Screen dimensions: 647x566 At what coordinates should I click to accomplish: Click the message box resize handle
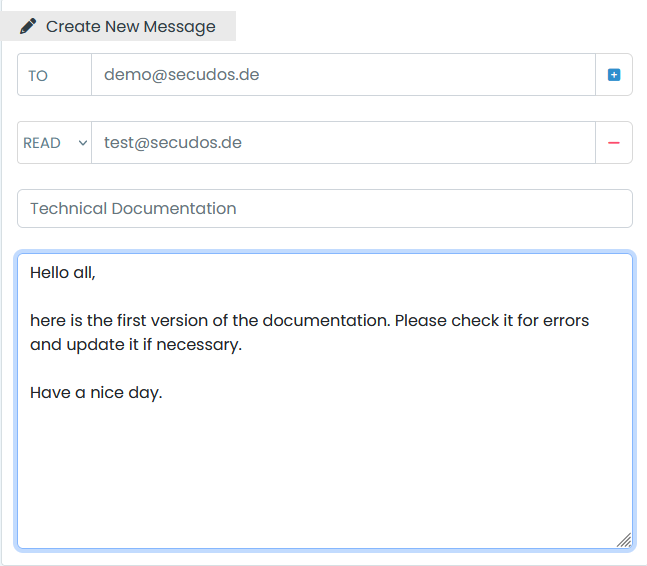623,540
